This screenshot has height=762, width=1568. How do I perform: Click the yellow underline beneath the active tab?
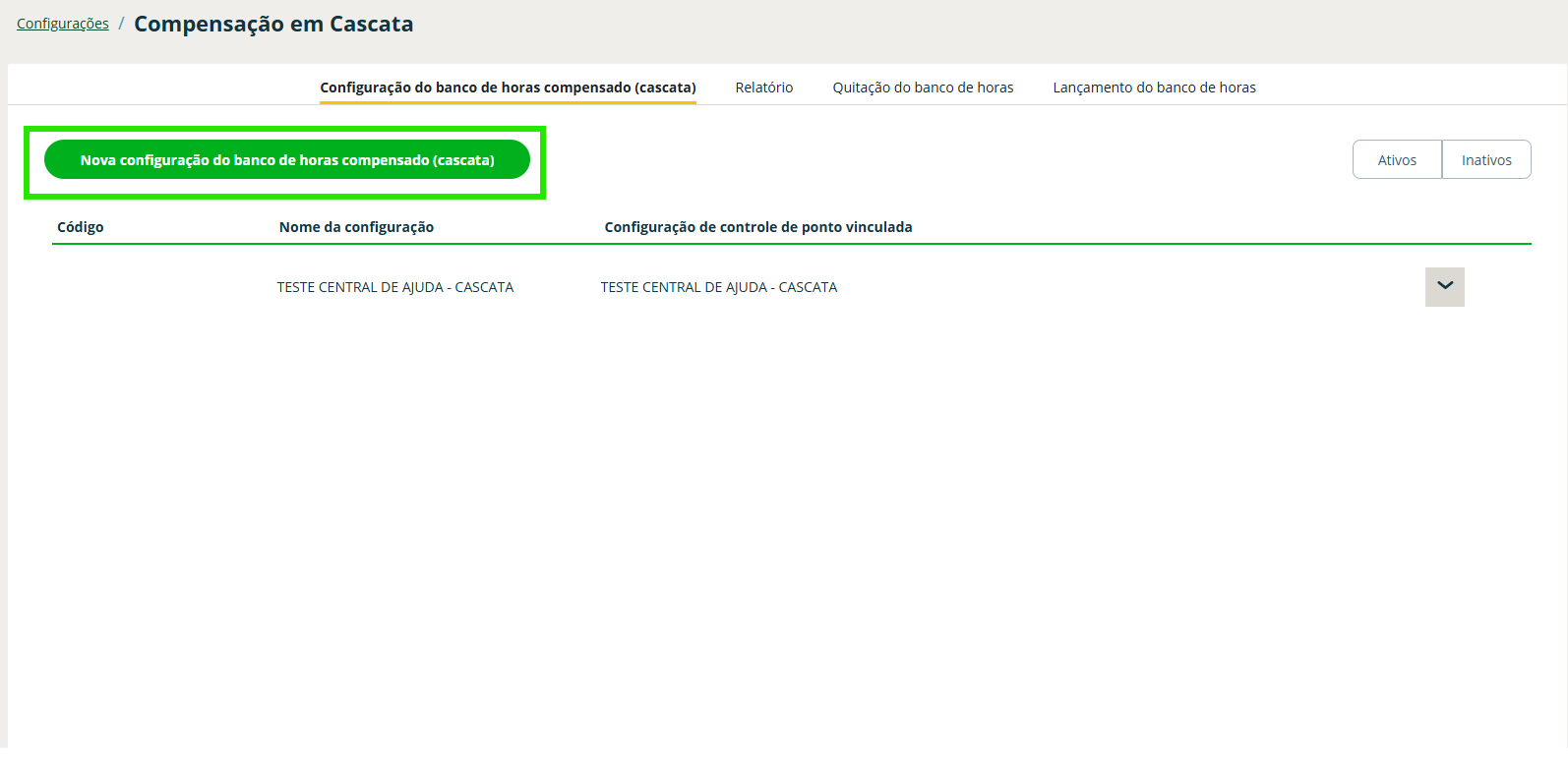508,102
